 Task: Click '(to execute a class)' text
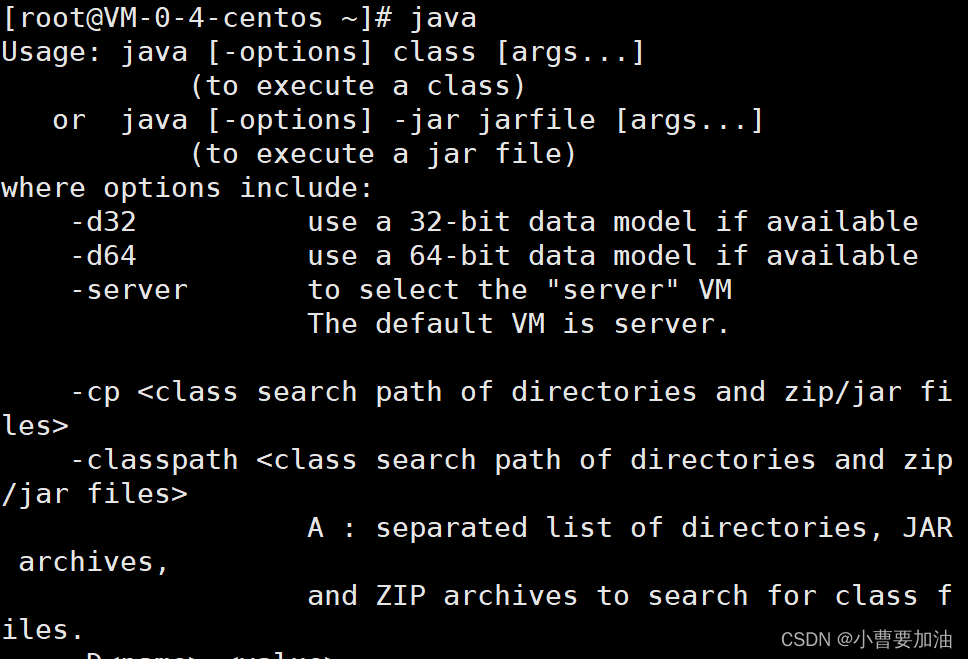click(358, 86)
